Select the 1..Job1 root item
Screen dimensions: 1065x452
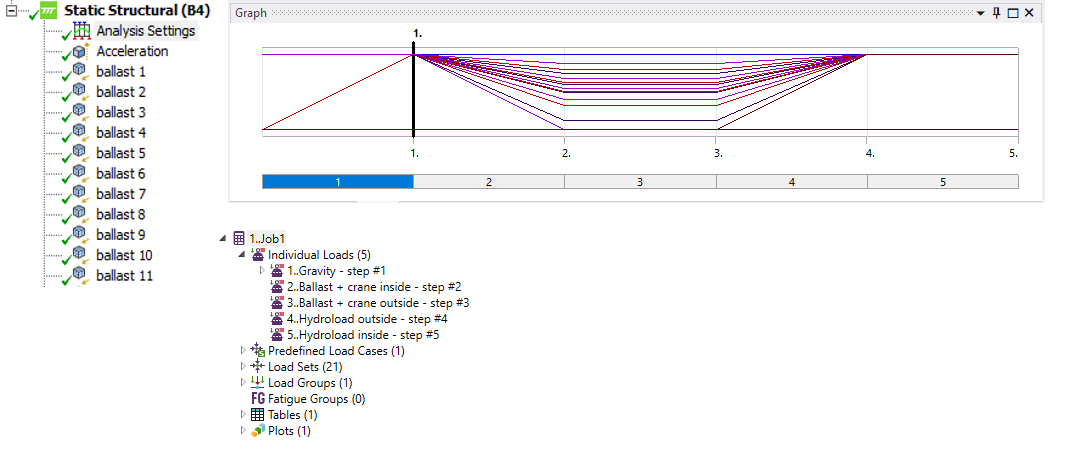[x=267, y=239]
